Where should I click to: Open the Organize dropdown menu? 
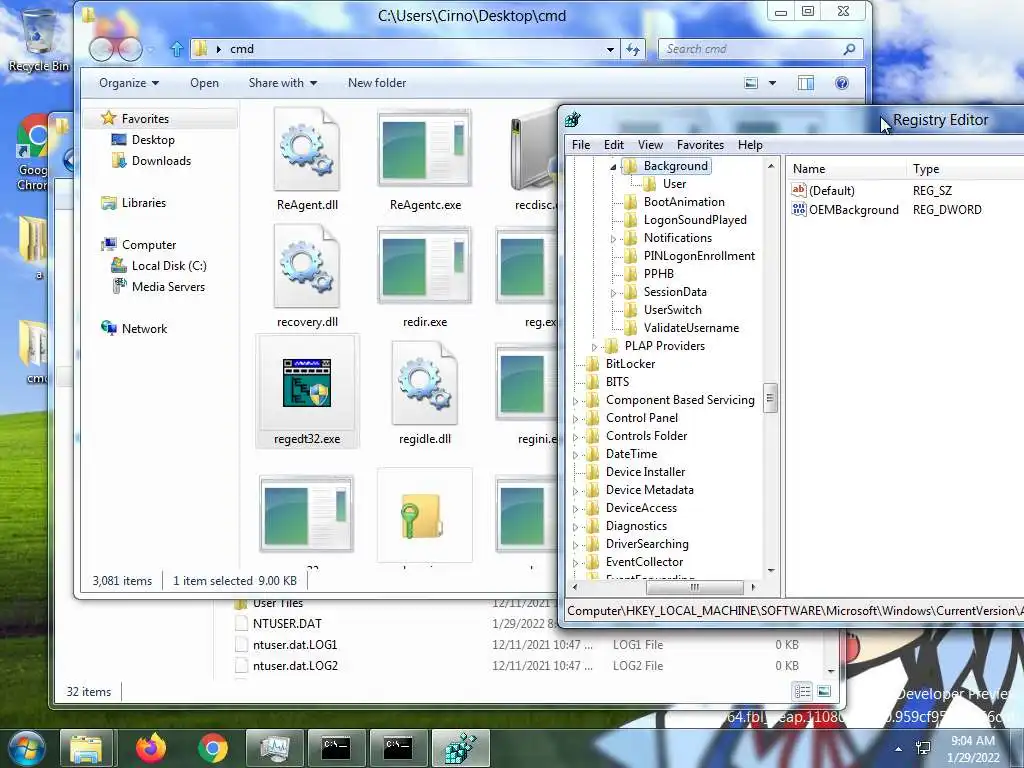pos(129,83)
